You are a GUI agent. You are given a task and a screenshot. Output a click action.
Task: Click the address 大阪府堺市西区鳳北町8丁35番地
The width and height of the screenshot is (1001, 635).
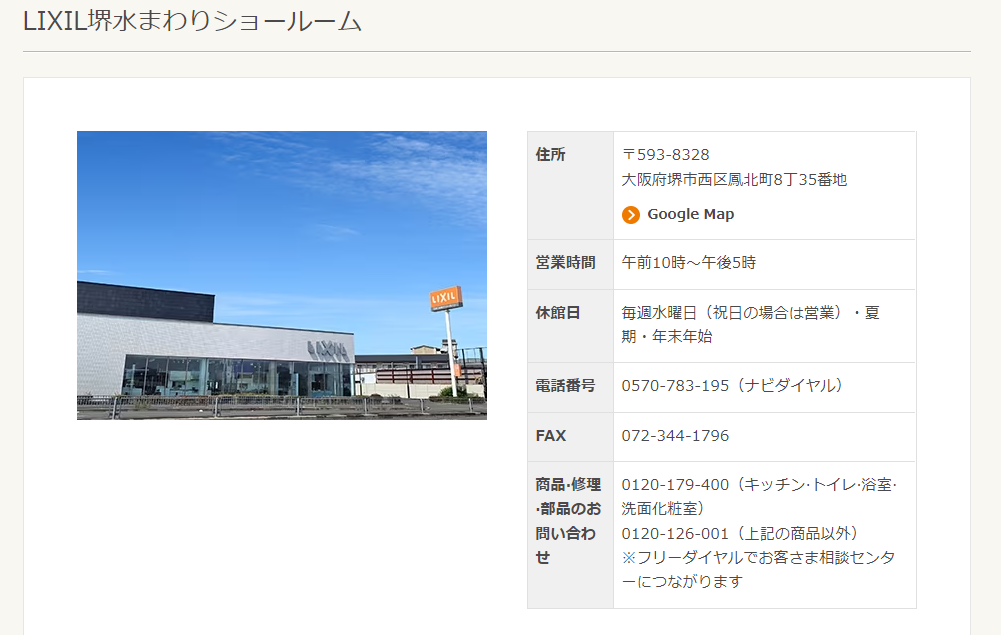tap(734, 180)
